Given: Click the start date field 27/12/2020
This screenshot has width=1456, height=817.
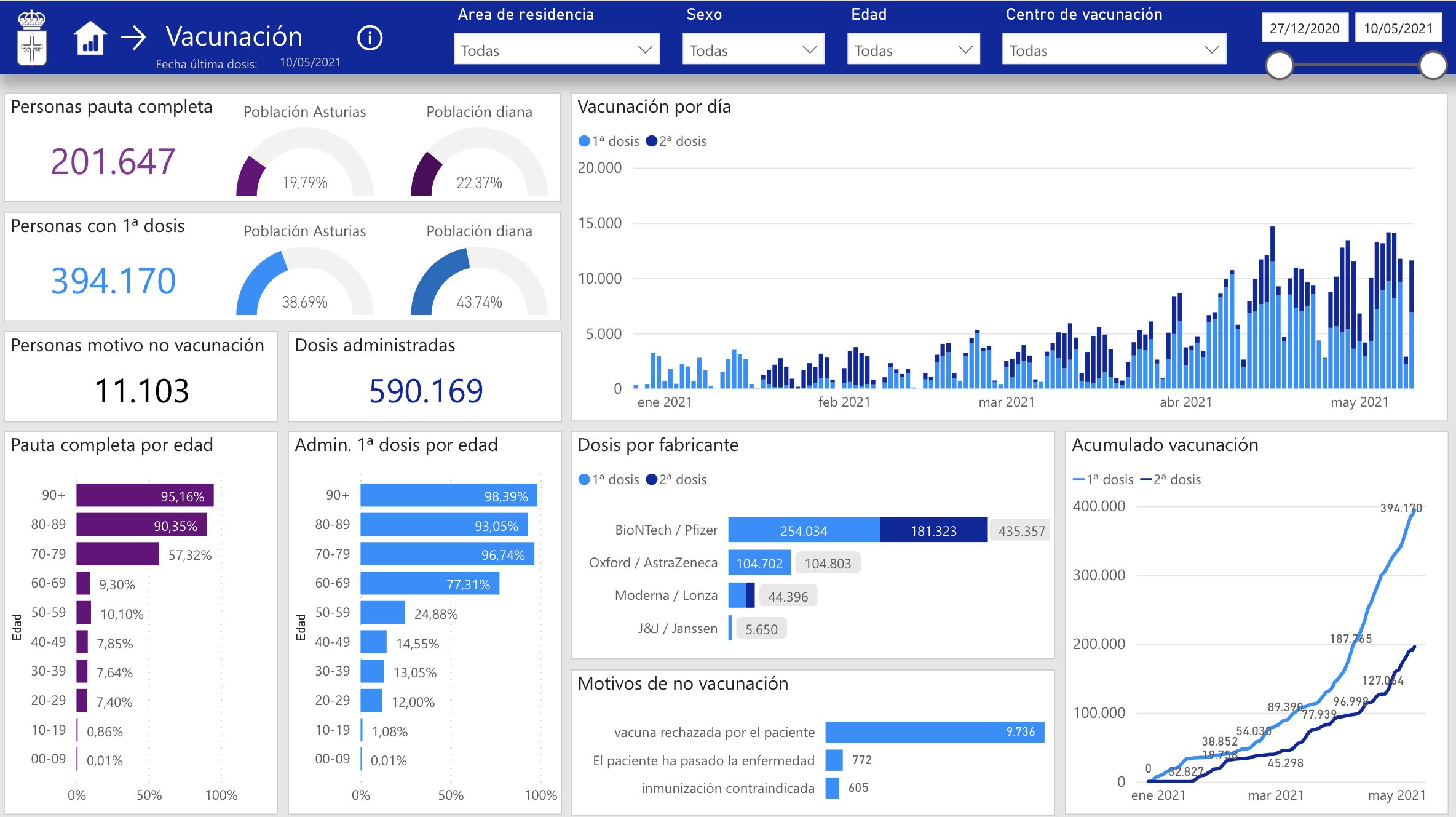Looking at the screenshot, I should point(1305,28).
